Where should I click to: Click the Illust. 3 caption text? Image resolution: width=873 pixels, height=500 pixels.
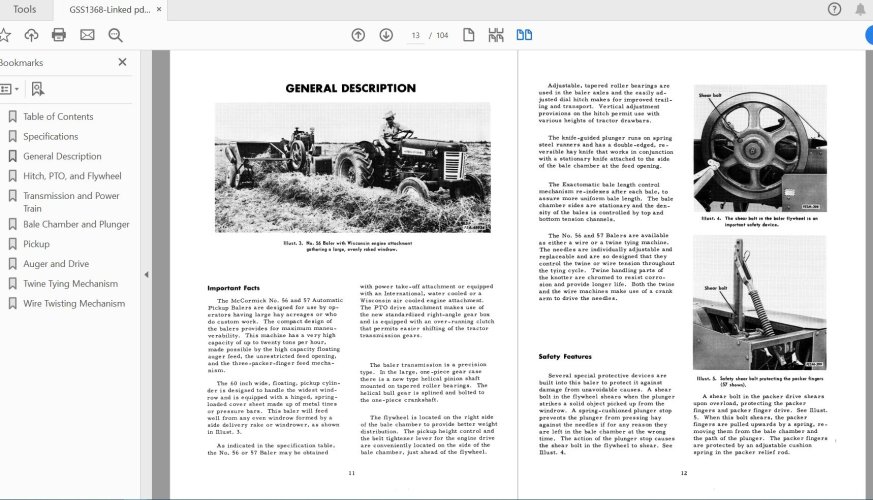pos(348,246)
